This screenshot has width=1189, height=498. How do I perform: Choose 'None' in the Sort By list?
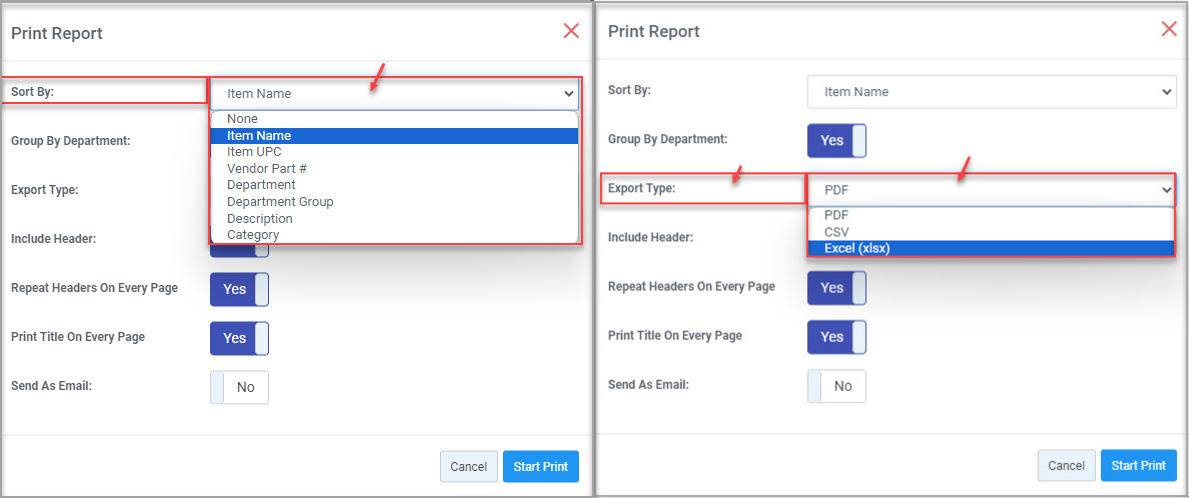pos(242,119)
